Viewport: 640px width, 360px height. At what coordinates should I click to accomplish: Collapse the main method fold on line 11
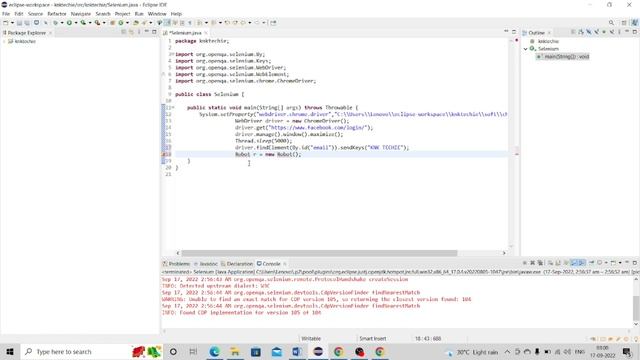coord(173,108)
